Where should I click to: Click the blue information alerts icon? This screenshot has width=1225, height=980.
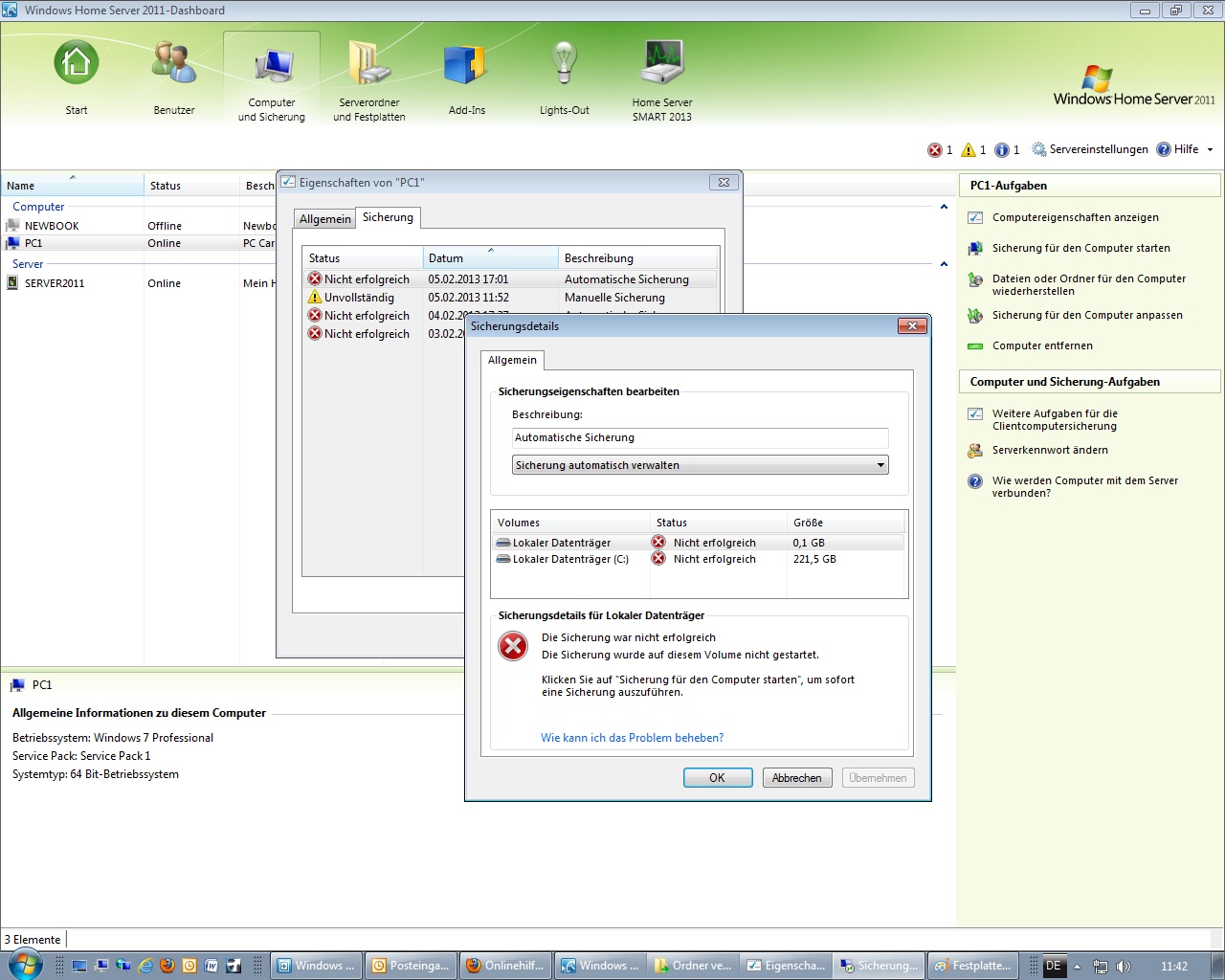[x=1002, y=149]
